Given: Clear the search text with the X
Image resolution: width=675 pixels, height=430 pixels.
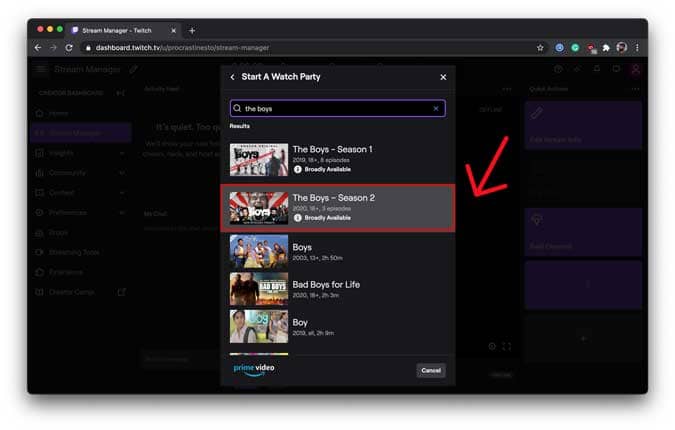Looking at the screenshot, I should click(436, 108).
